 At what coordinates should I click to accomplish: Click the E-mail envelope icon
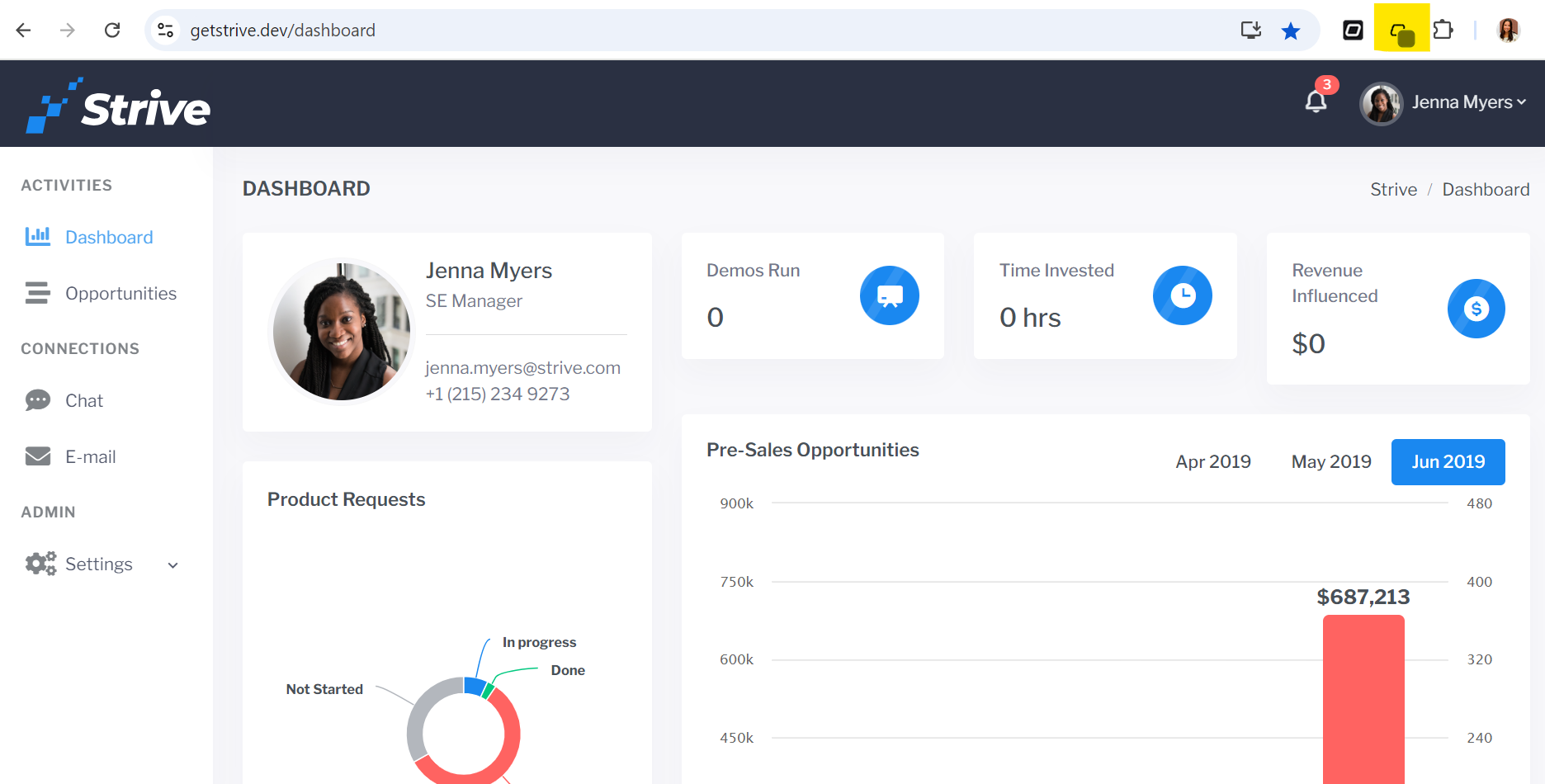pos(38,456)
